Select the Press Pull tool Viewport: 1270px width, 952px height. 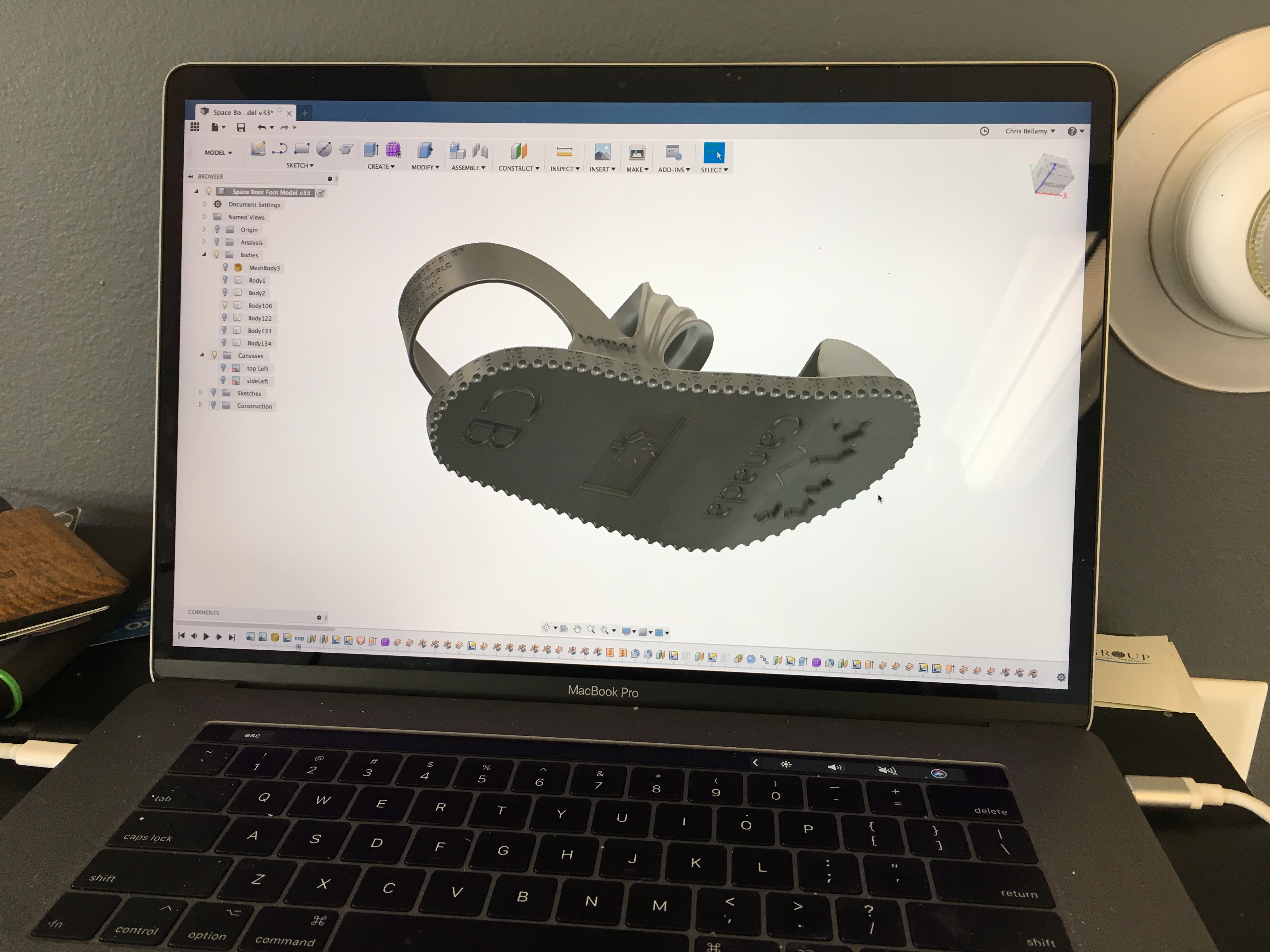point(425,150)
